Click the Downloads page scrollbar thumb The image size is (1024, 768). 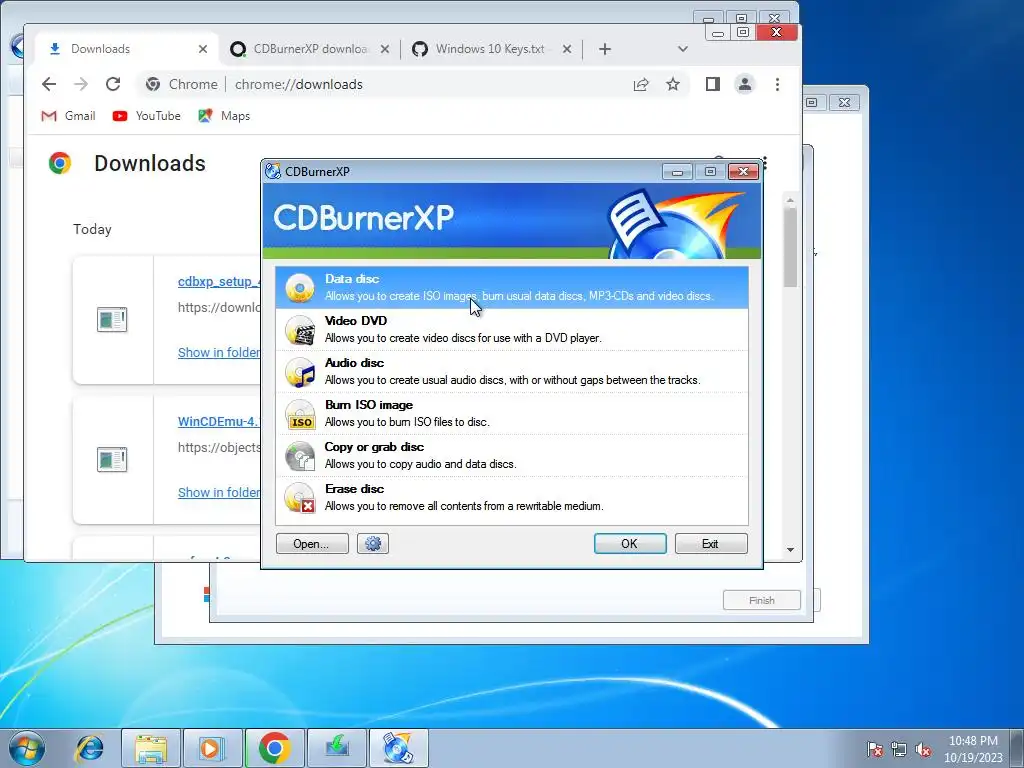pyautogui.click(x=790, y=248)
